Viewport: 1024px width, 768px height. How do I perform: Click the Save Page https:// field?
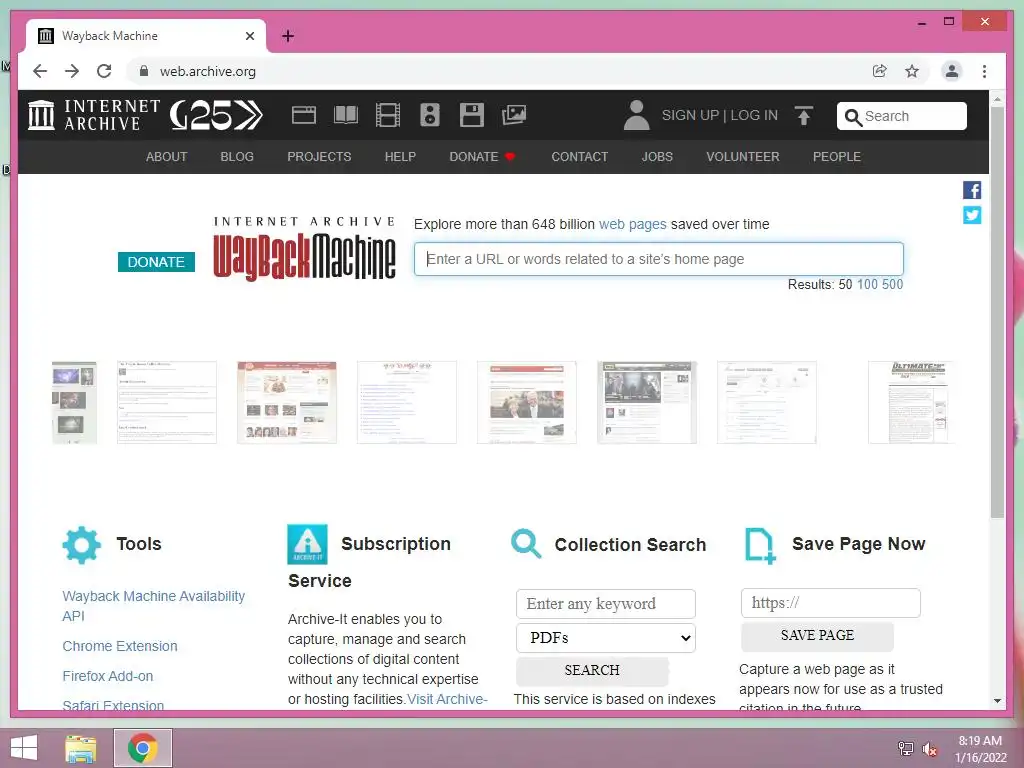click(830, 603)
